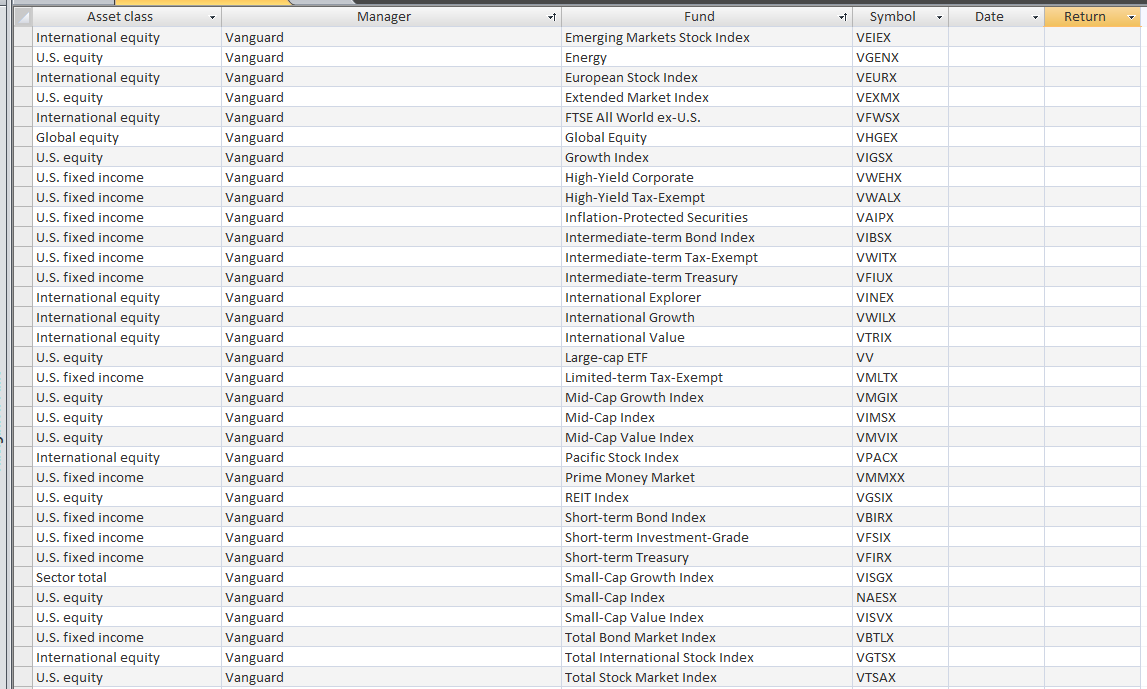Click the 'FTSE All World ex-U.S.' fund cell

point(707,117)
